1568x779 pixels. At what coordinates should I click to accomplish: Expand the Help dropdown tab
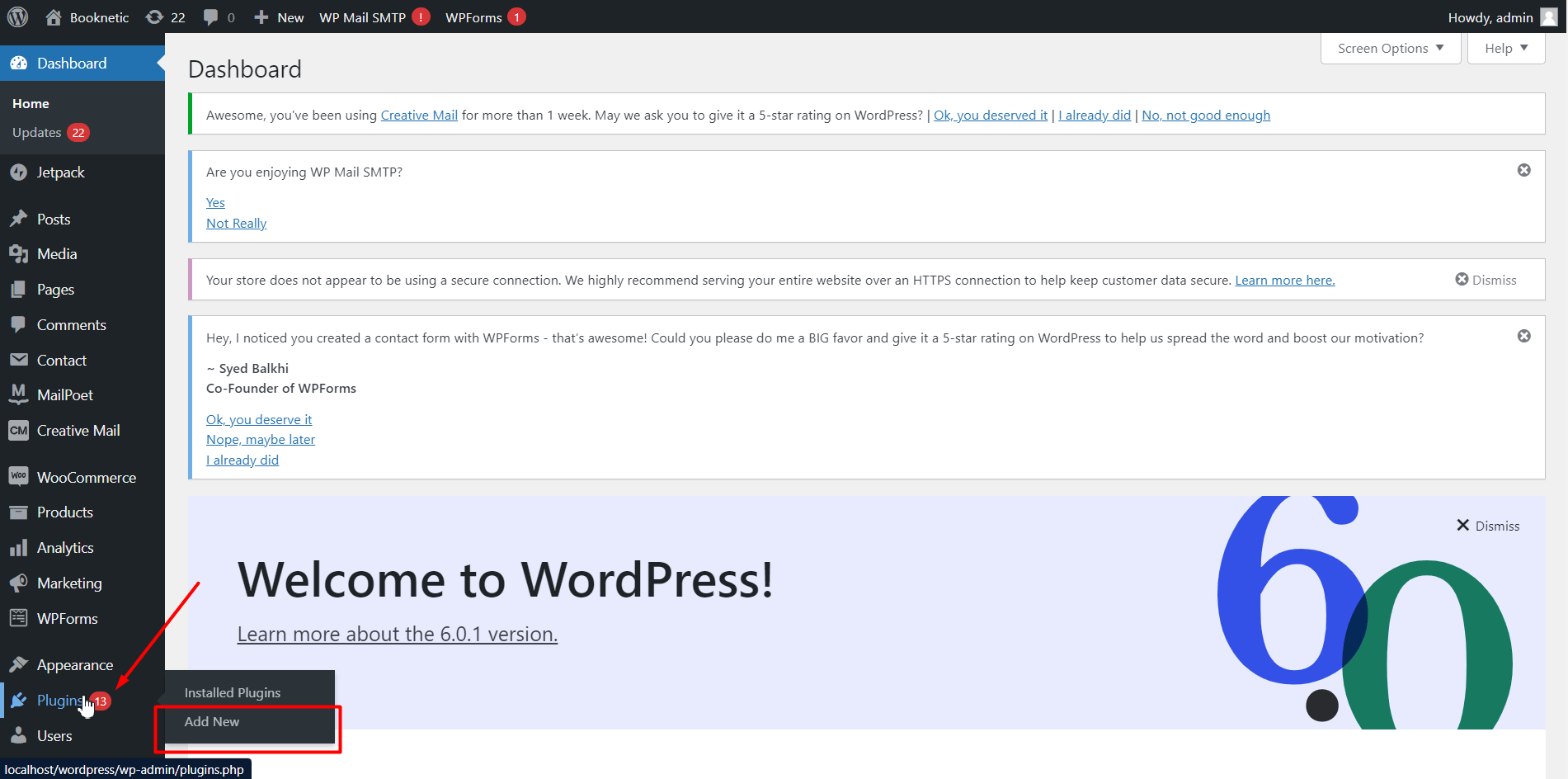tap(1505, 49)
